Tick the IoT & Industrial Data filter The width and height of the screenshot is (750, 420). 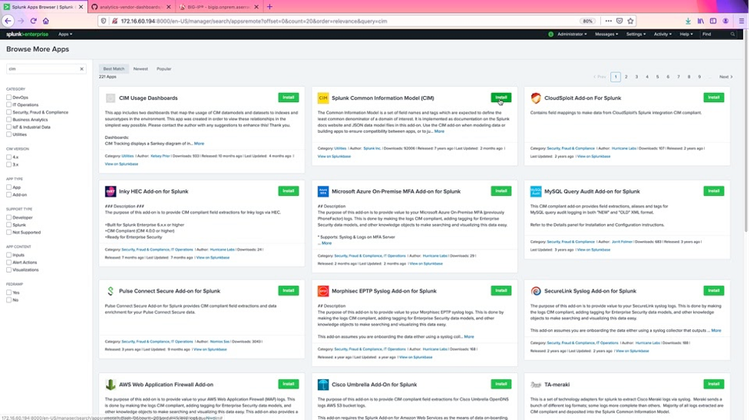click(9, 127)
